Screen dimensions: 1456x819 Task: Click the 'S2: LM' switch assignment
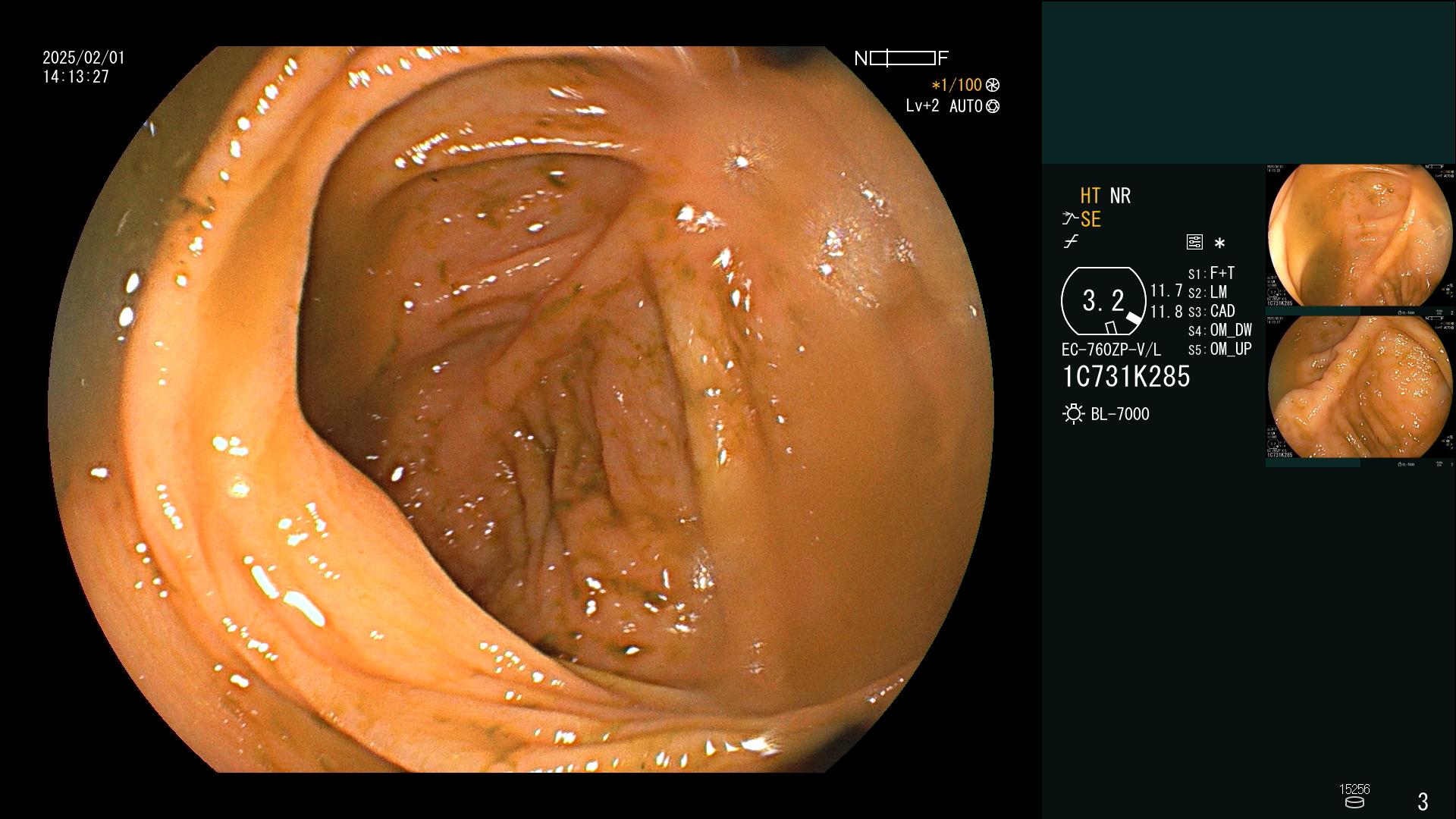[x=1207, y=292]
